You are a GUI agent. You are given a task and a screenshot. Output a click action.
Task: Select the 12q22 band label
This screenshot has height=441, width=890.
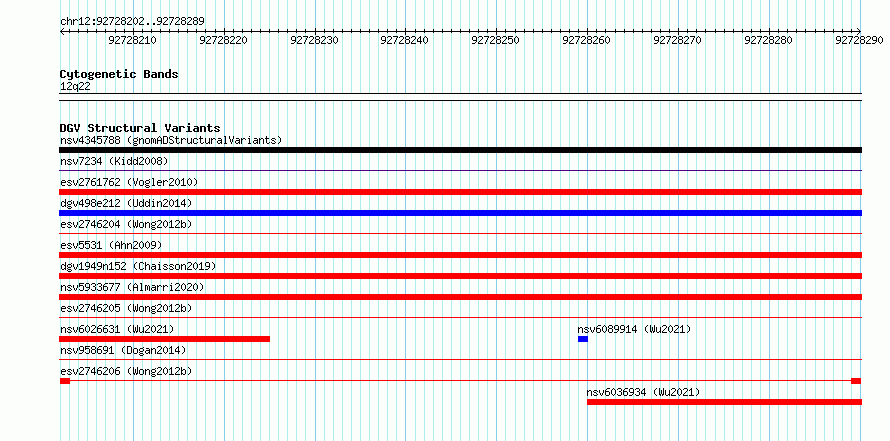tap(75, 87)
